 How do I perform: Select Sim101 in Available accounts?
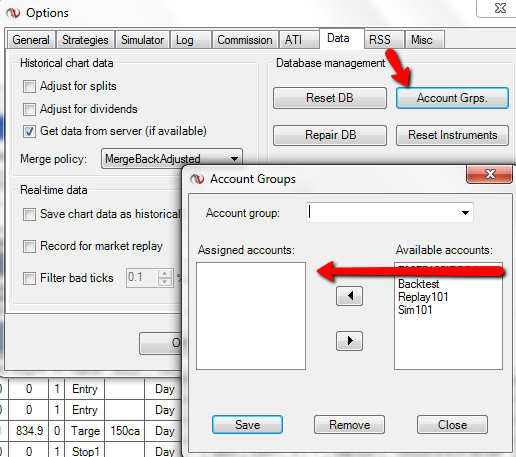click(x=415, y=310)
